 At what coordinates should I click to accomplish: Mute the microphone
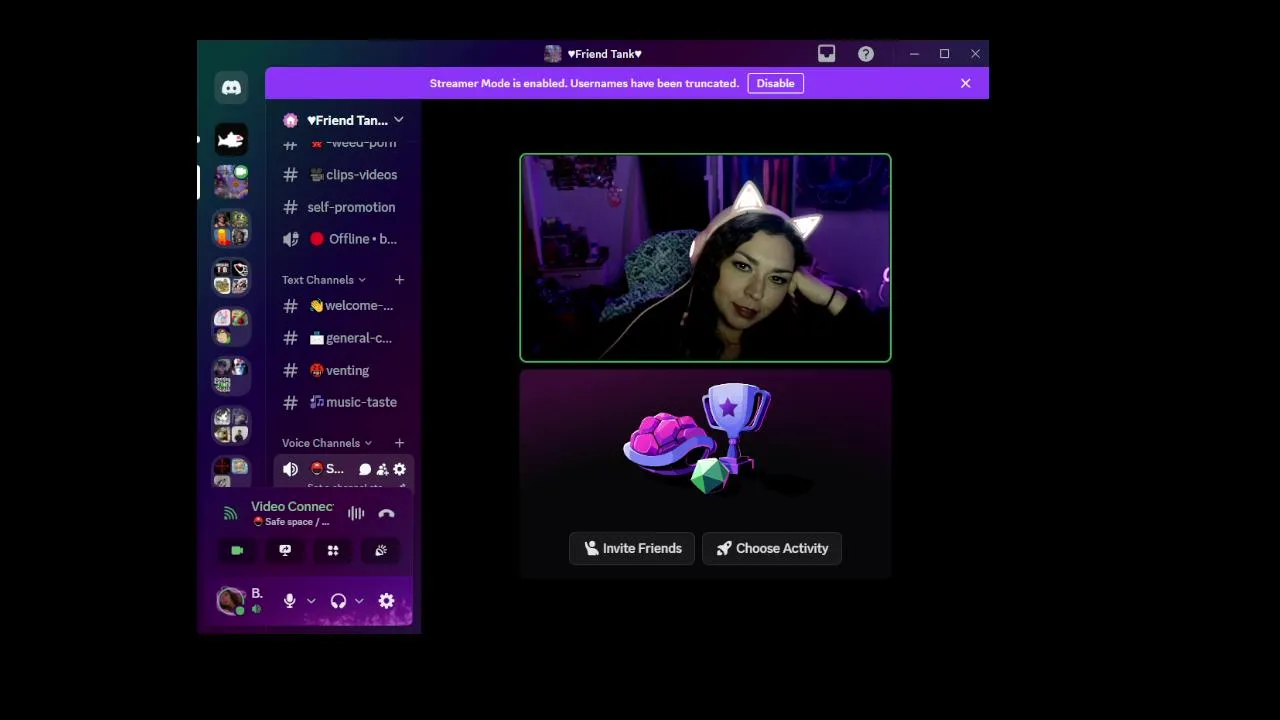tap(290, 601)
